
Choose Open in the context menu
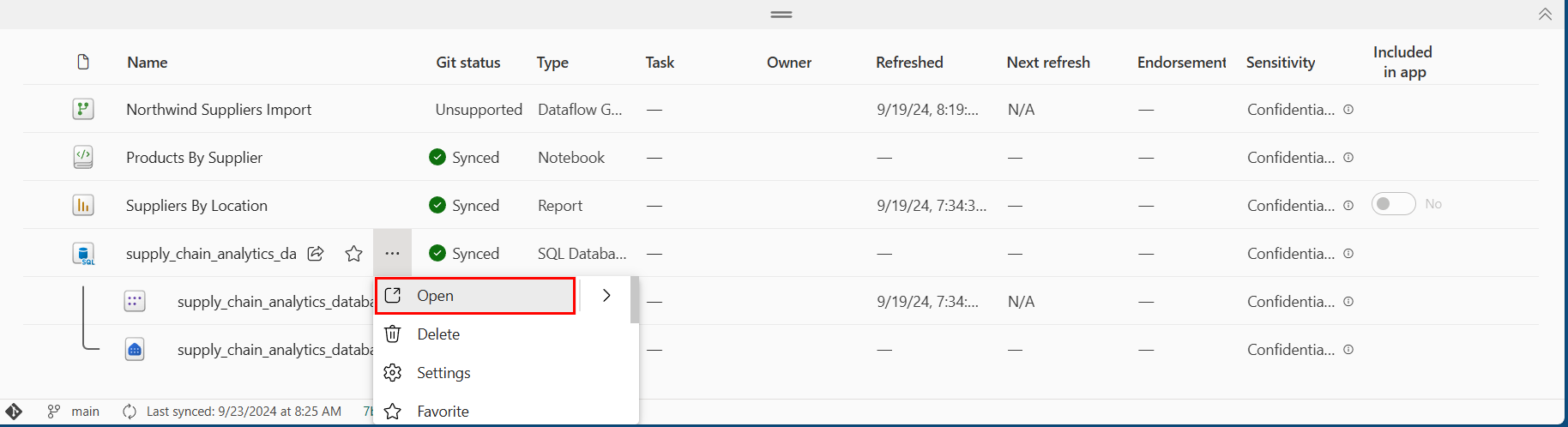click(x=475, y=296)
